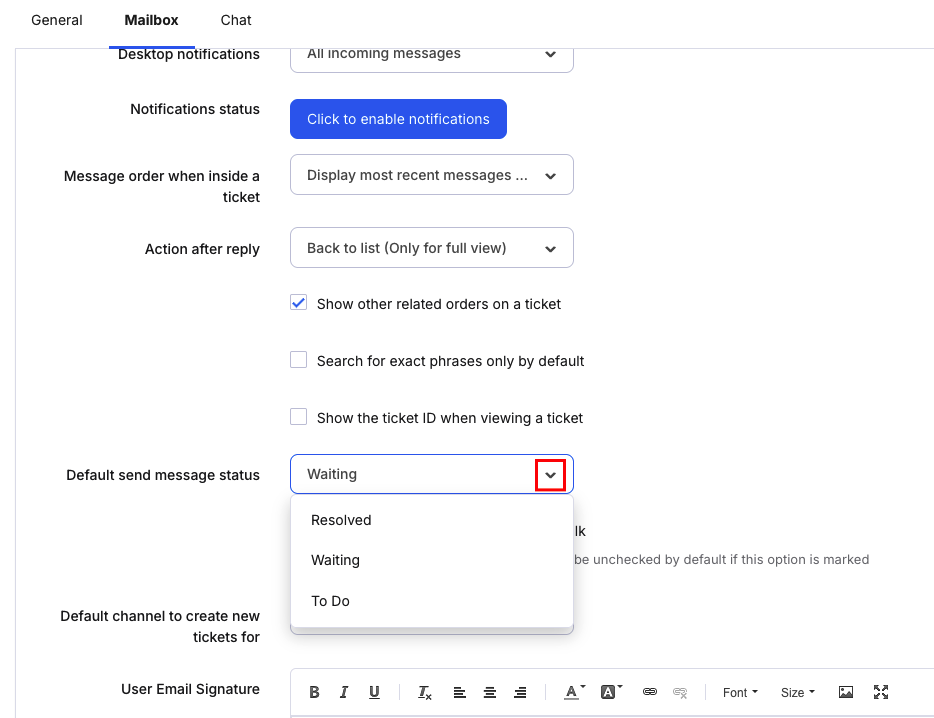Screen dimensions: 934x718
Task: Open the Size dropdown
Action: click(x=798, y=692)
